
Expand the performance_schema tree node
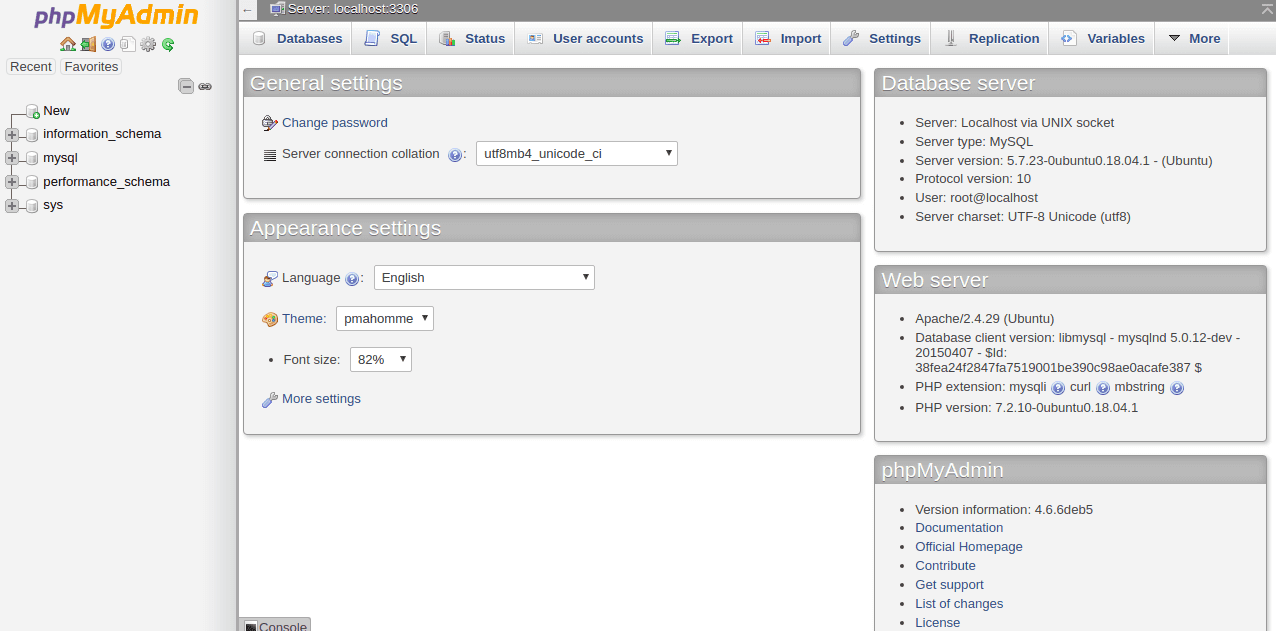pyautogui.click(x=12, y=182)
